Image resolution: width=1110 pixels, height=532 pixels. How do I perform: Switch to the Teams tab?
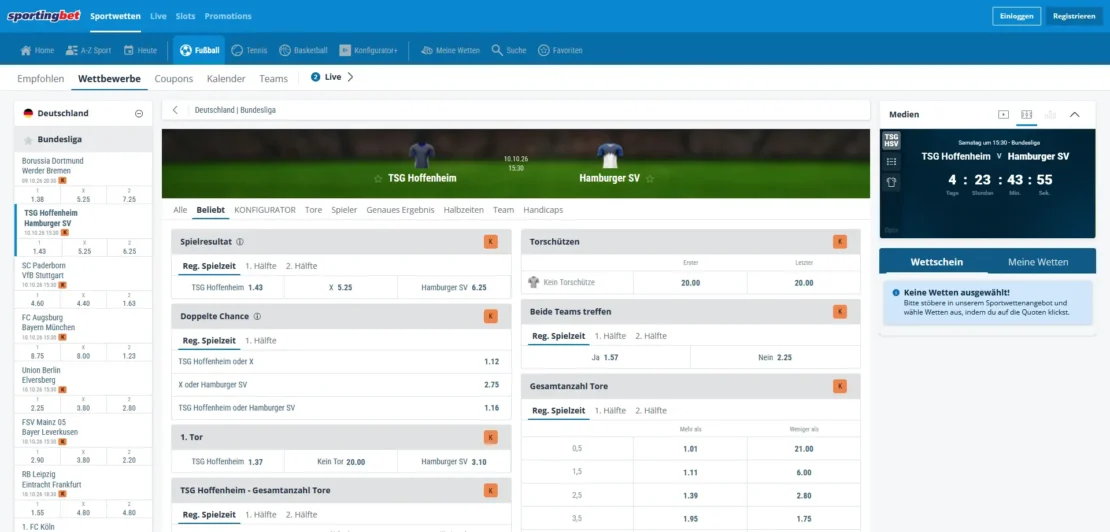tap(273, 79)
